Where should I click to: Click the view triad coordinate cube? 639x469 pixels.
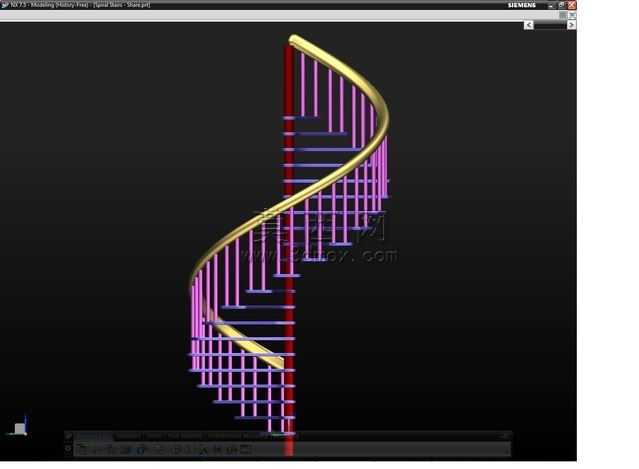(x=19, y=428)
